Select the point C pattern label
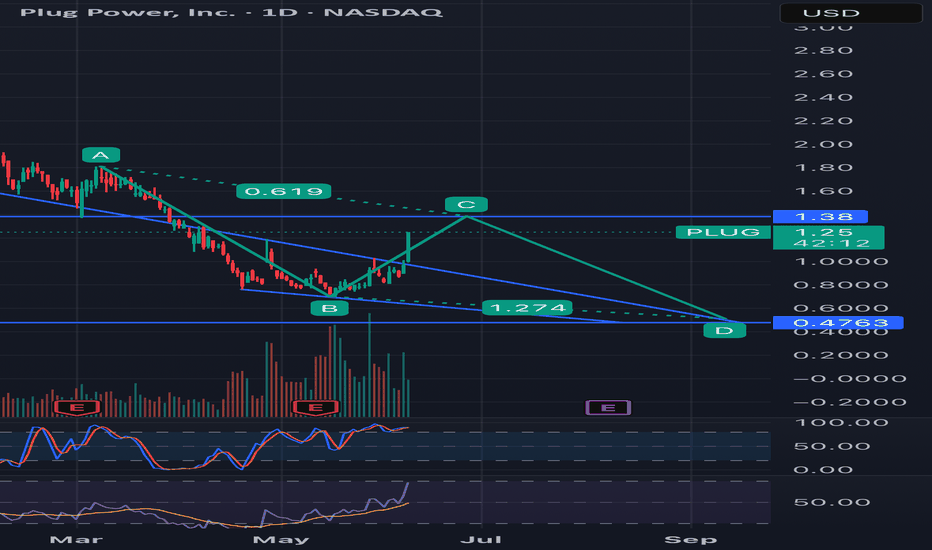Screen dimensions: 932x550 [x=467, y=205]
